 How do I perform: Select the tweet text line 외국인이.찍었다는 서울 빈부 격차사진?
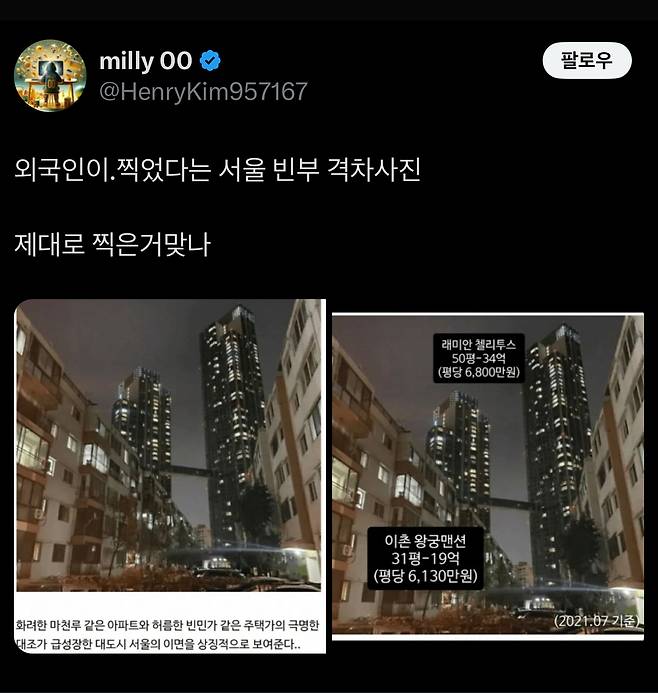pos(217,169)
